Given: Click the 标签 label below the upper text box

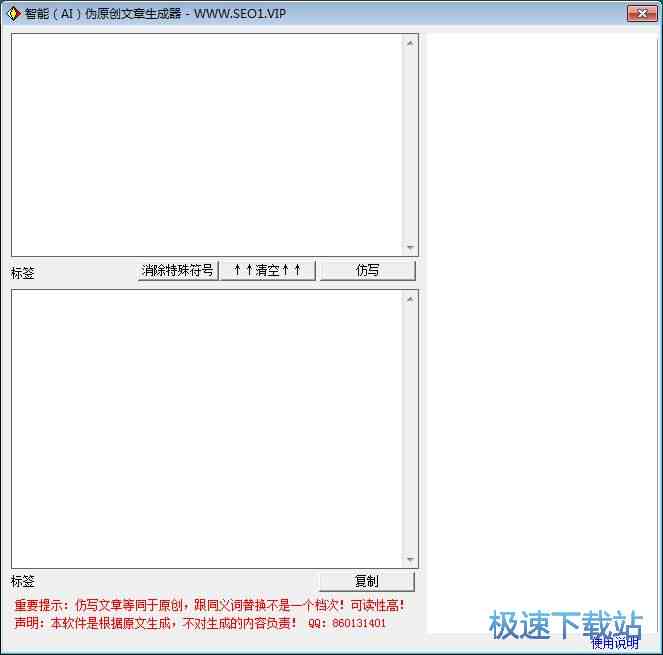Looking at the screenshot, I should tap(22, 273).
